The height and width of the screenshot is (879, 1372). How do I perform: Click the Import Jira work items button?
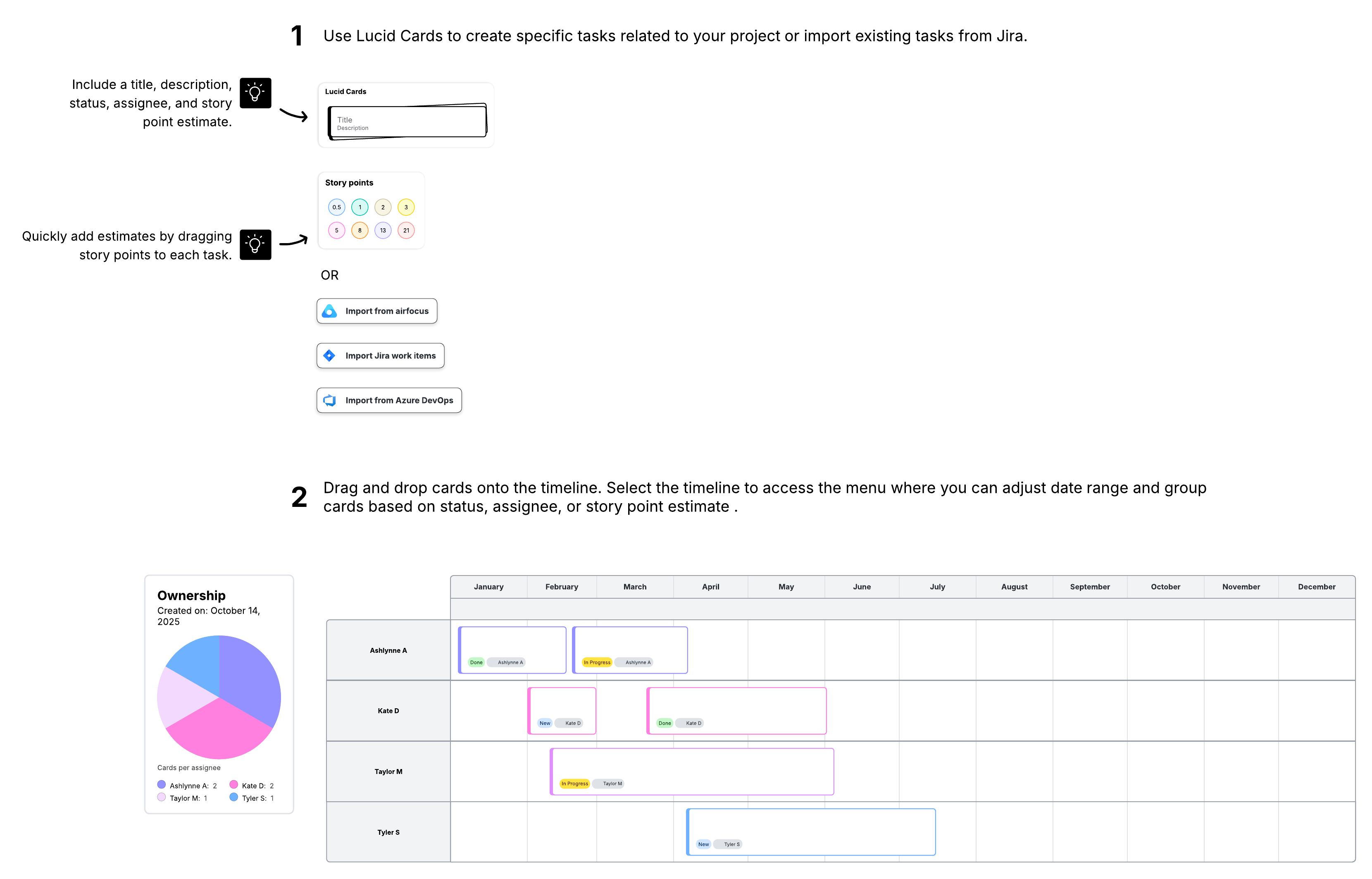tap(380, 355)
